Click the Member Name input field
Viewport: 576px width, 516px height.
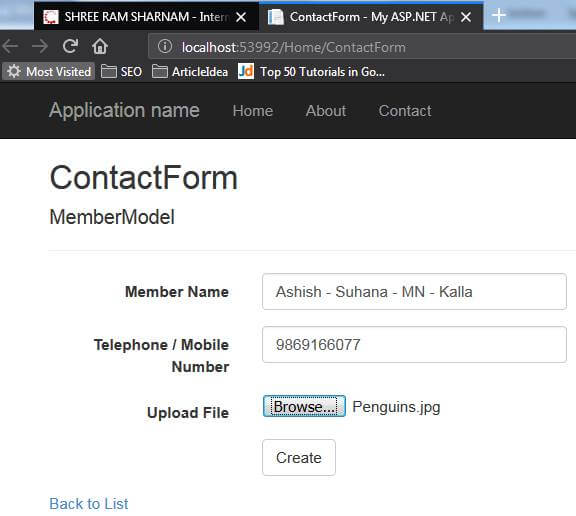[414, 292]
